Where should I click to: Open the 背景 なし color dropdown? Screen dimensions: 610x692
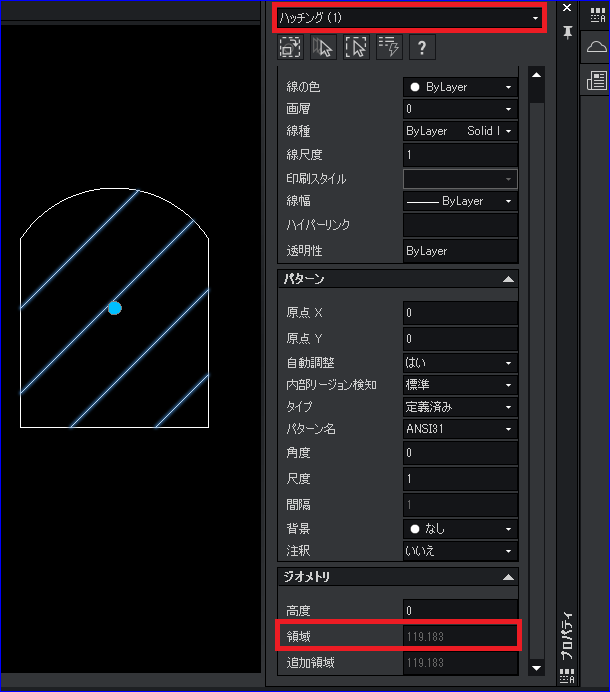click(x=460, y=529)
